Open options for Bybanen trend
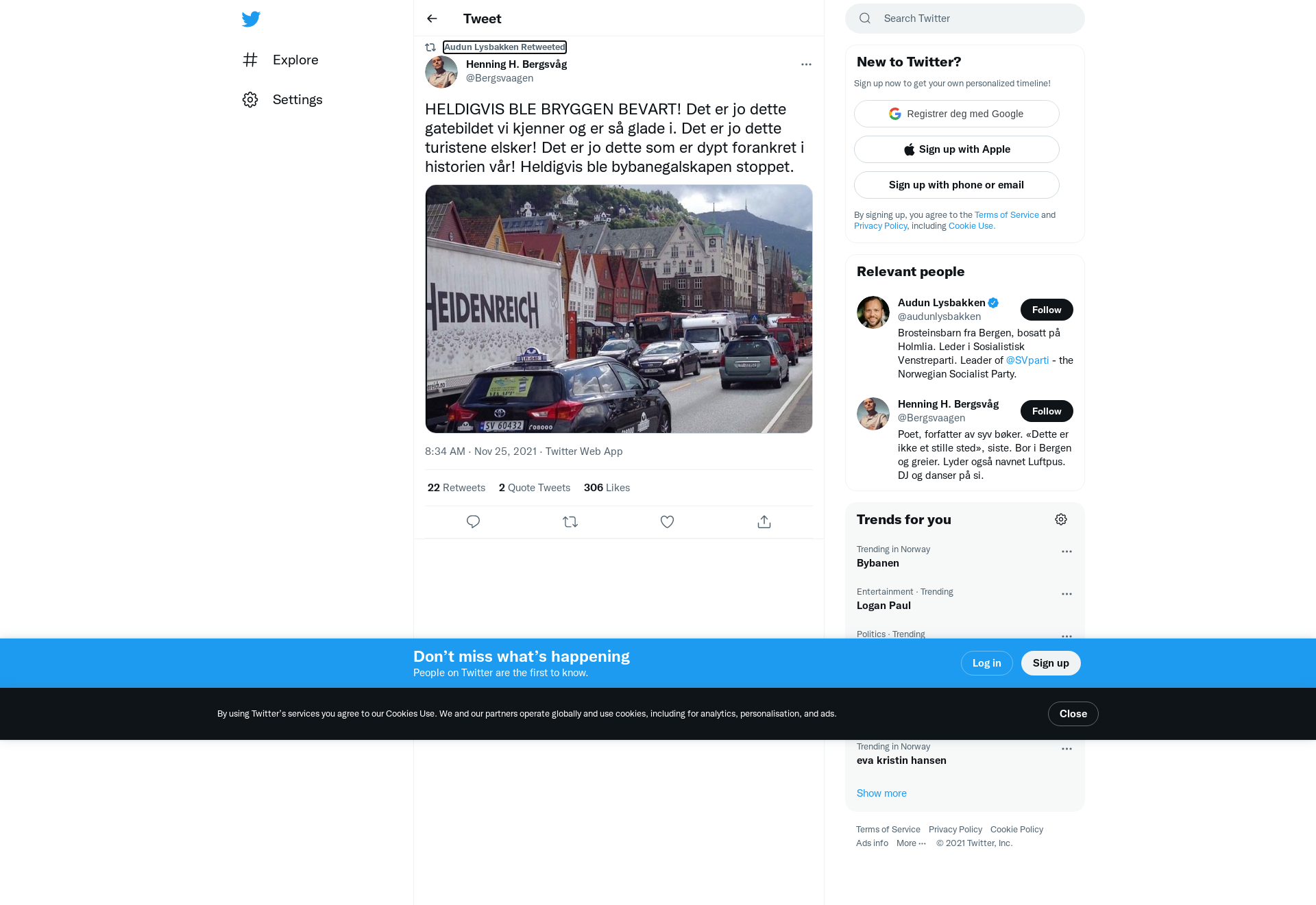 [1067, 551]
